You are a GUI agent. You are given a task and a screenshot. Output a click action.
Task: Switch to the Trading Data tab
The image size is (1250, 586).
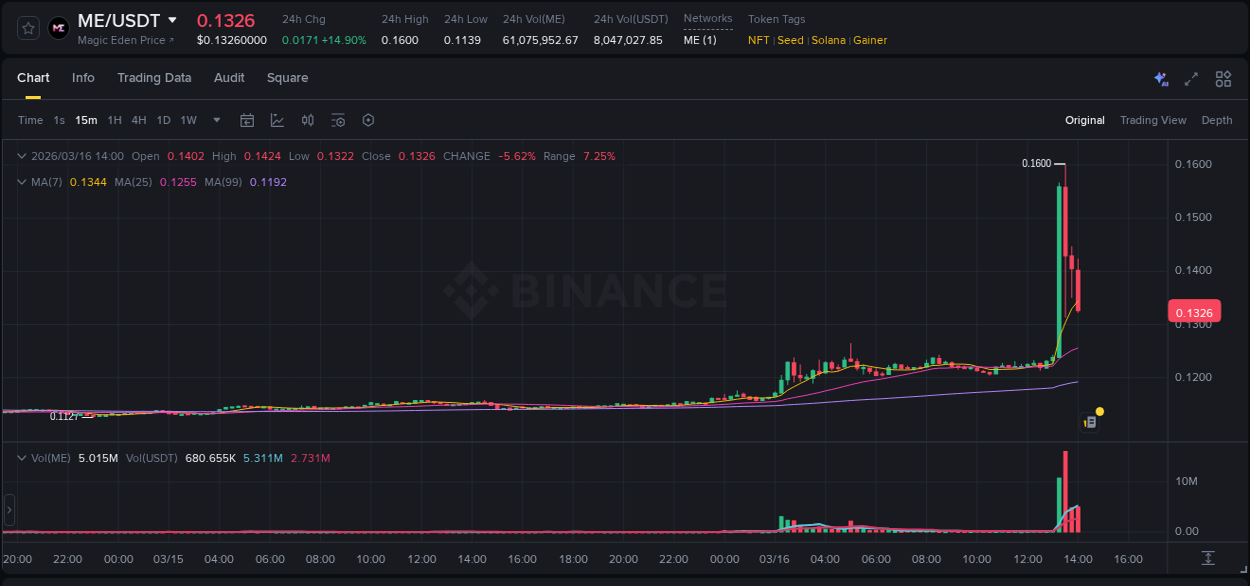[154, 77]
